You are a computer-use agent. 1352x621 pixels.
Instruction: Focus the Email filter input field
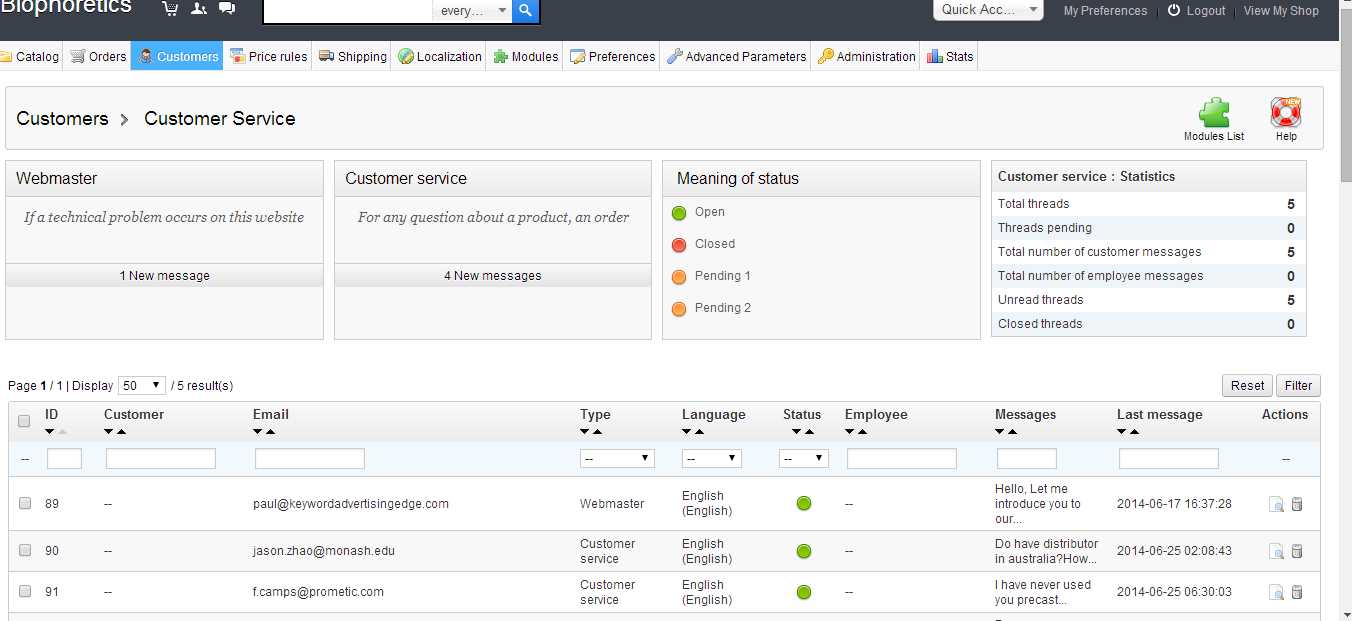(310, 458)
